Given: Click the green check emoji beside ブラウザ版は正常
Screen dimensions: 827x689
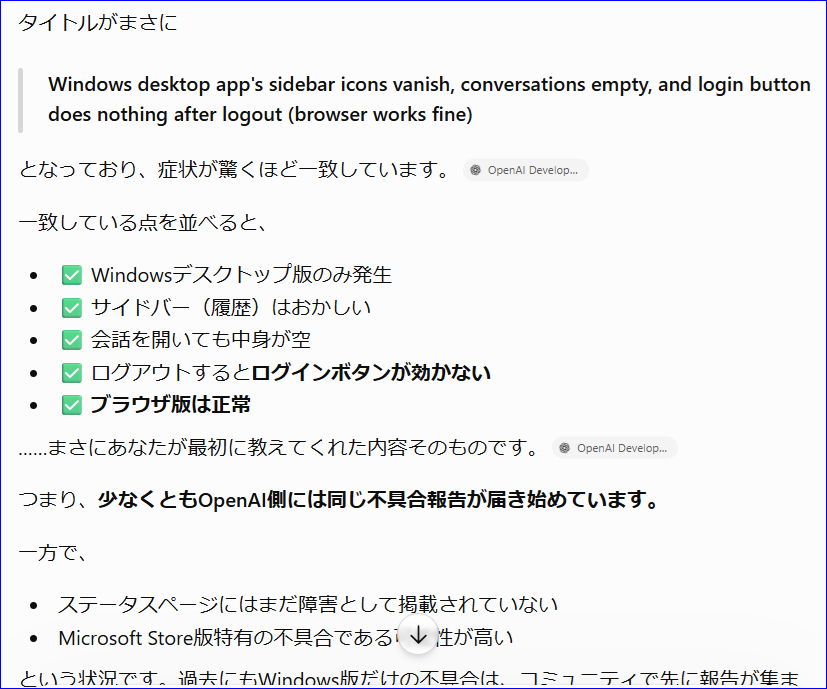Looking at the screenshot, I should coord(72,405).
